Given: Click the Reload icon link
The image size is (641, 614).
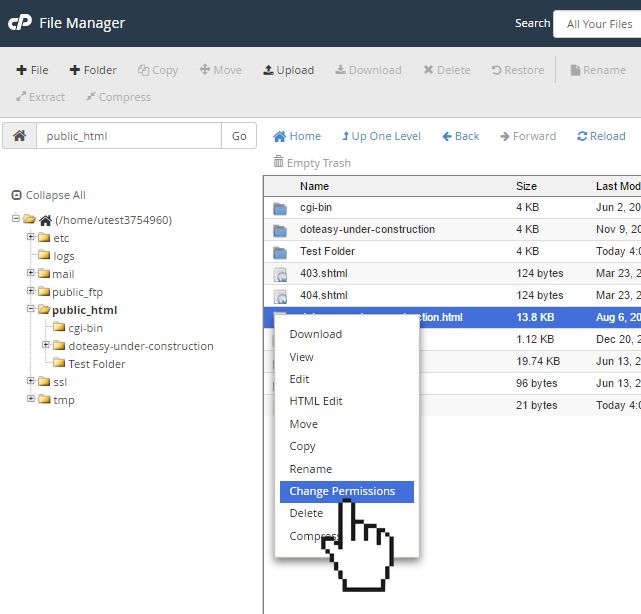Looking at the screenshot, I should (601, 136).
